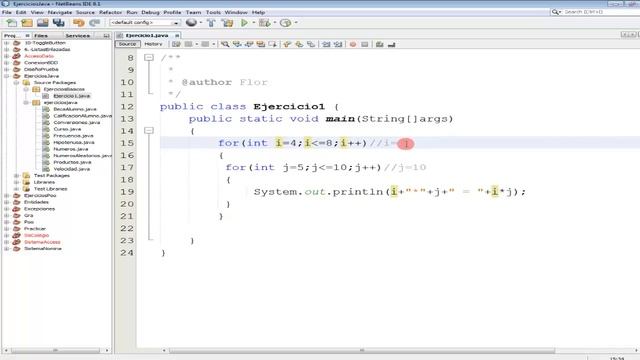Click the Open Project toolbar icon
640x360 pixels.
(x=42, y=23)
